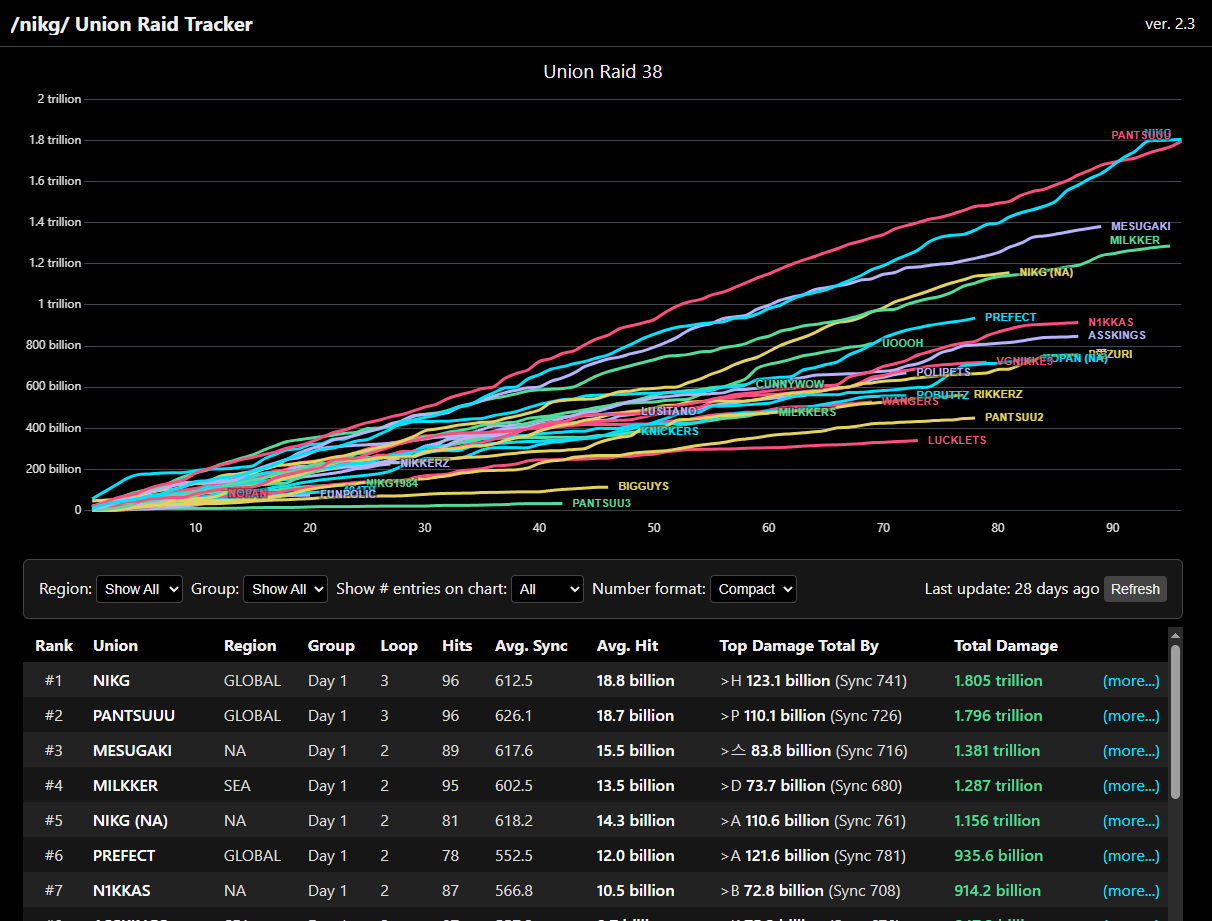The image size is (1212, 921).
Task: Click the PANTSUU2 chart label
Action: click(1014, 418)
